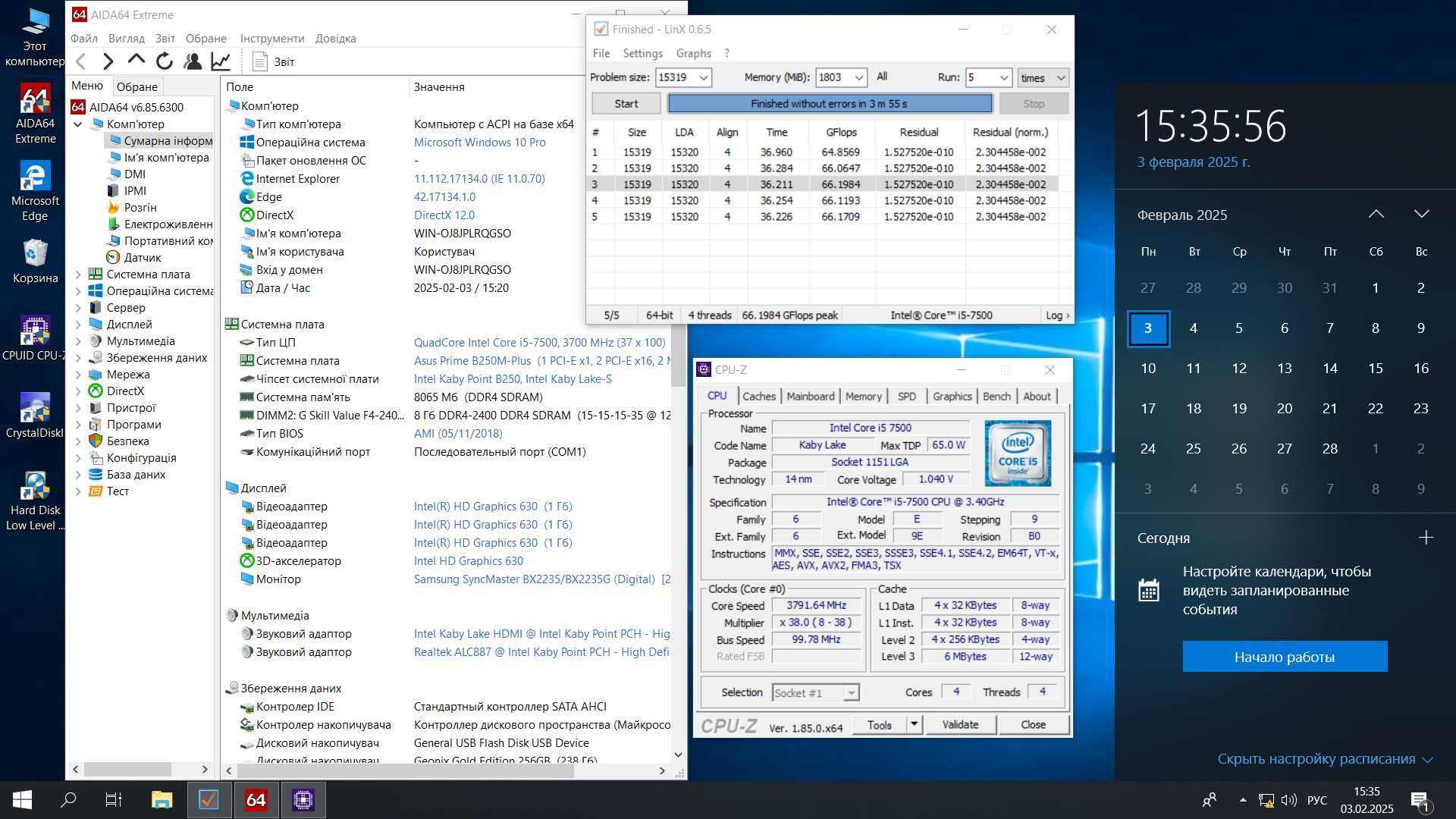Open volume control in system tray
Screen dimensions: 1456x819
coord(1288,800)
